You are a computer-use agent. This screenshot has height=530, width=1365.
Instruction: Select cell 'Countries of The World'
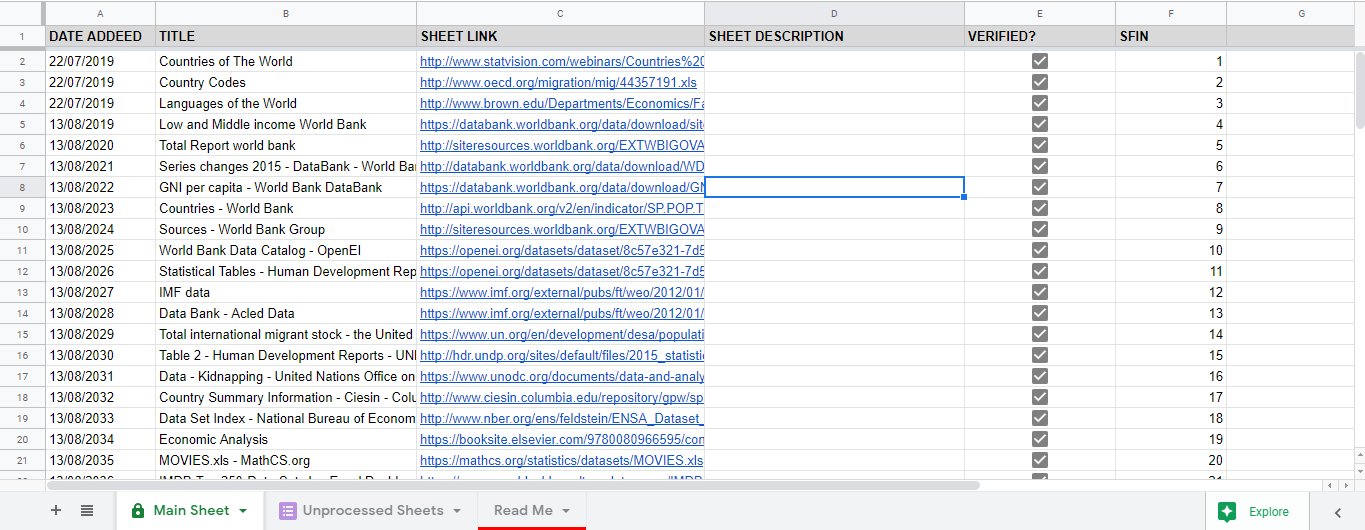coord(286,61)
